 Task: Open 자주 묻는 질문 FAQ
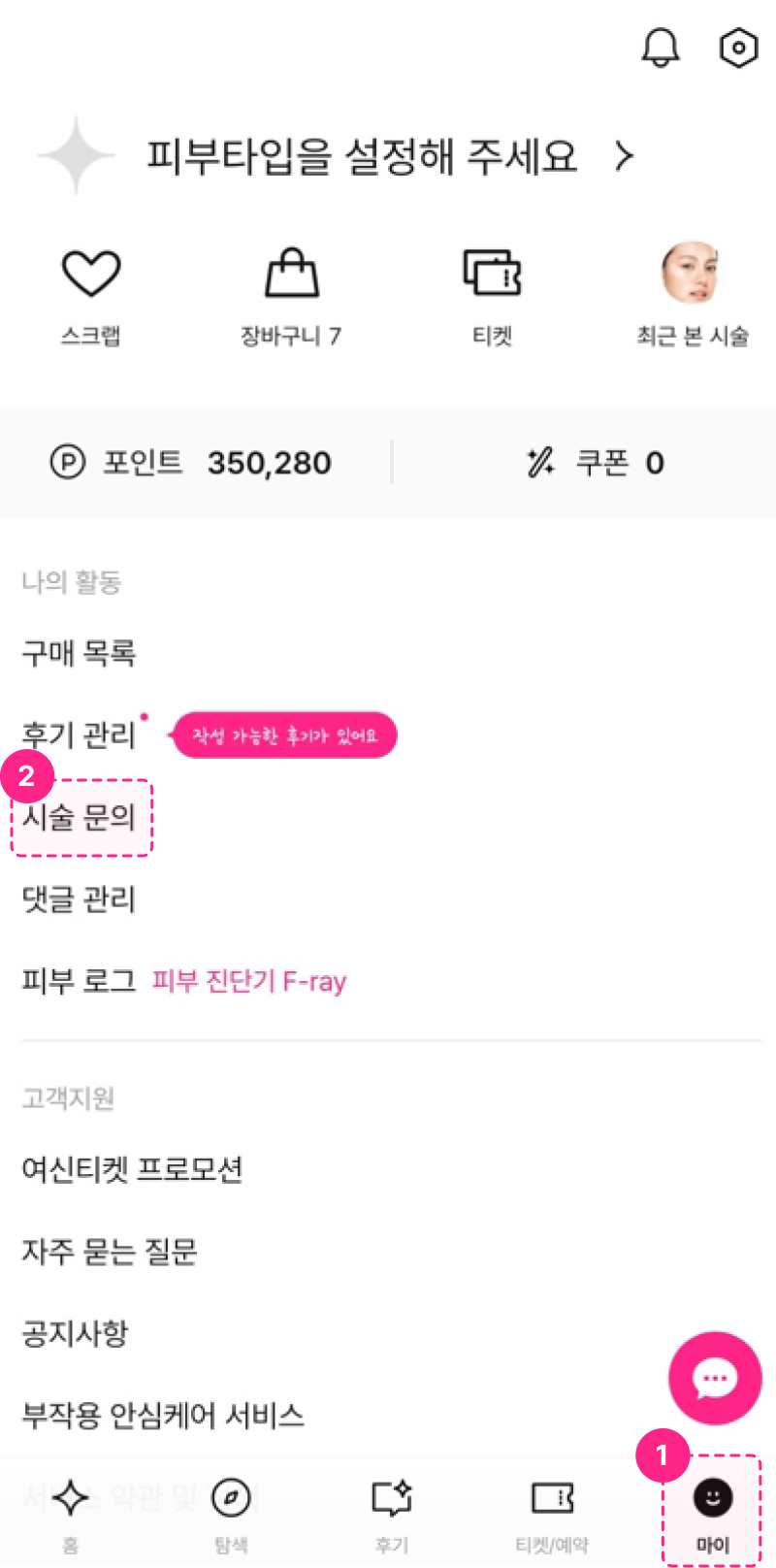110,1252
